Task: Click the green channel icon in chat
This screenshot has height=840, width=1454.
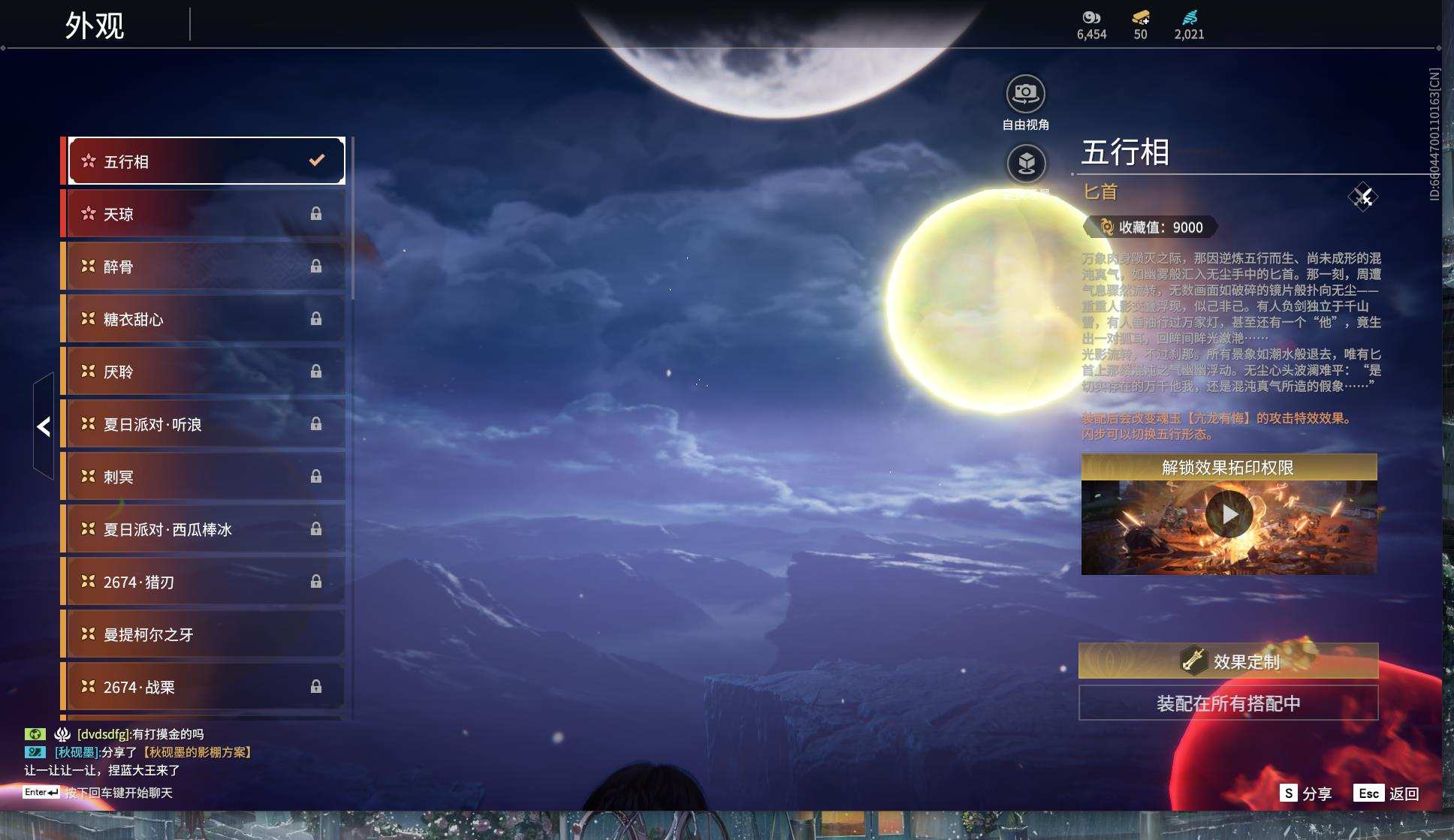Action: [35, 734]
